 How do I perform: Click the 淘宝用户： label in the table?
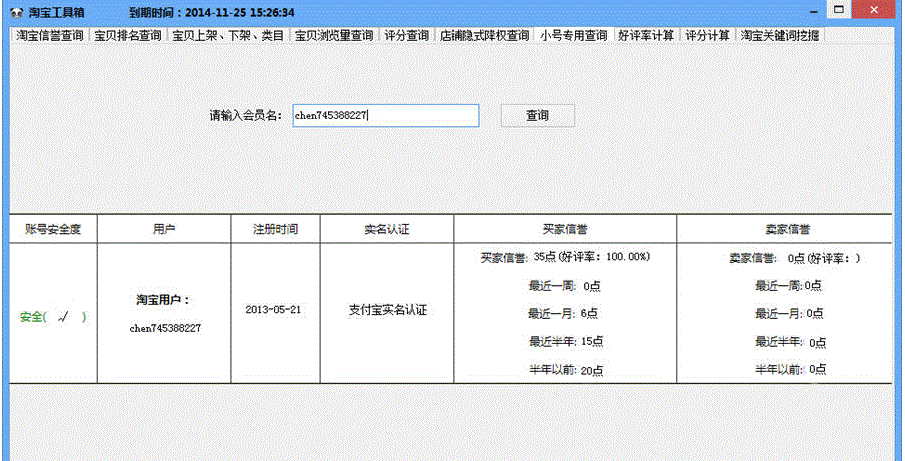coord(164,300)
